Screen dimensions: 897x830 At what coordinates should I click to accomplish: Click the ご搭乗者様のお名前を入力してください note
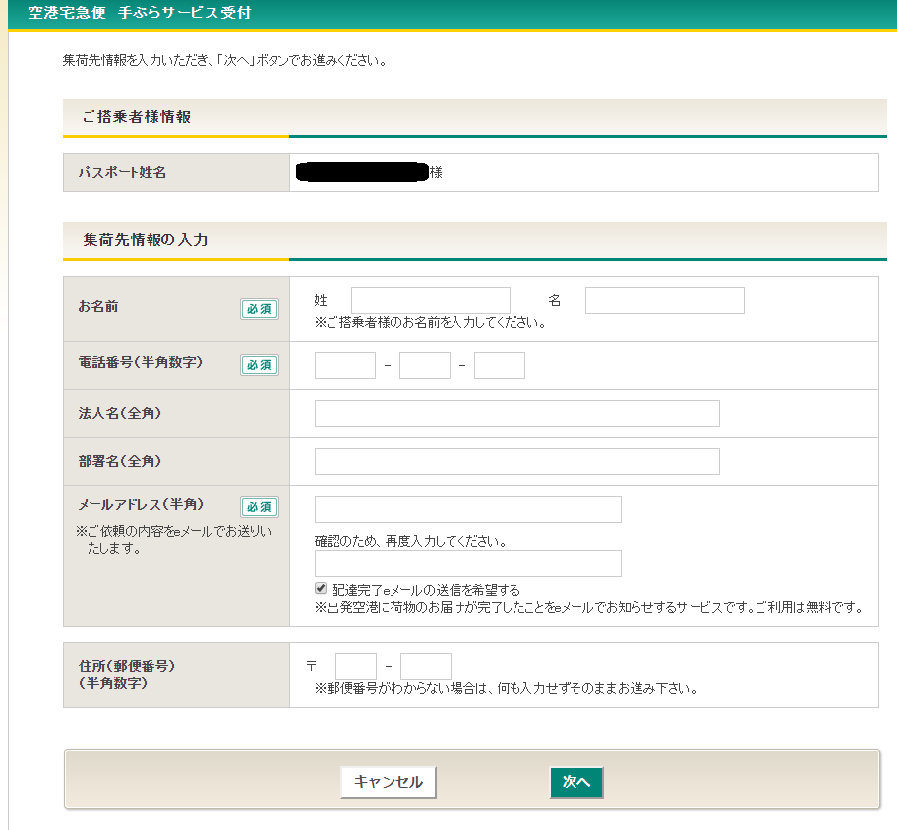click(431, 323)
